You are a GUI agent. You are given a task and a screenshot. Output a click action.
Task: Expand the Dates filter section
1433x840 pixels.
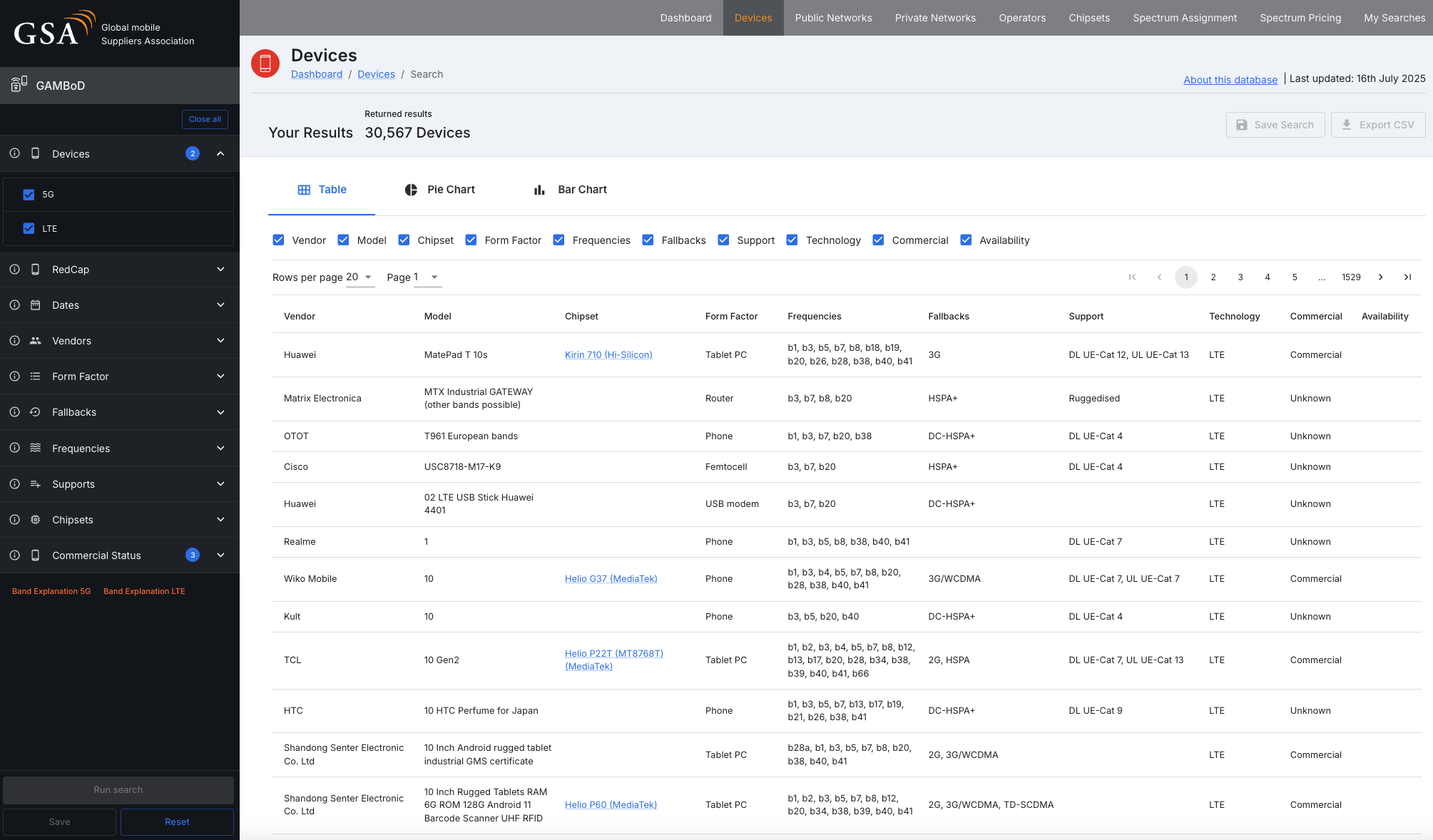[x=220, y=305]
